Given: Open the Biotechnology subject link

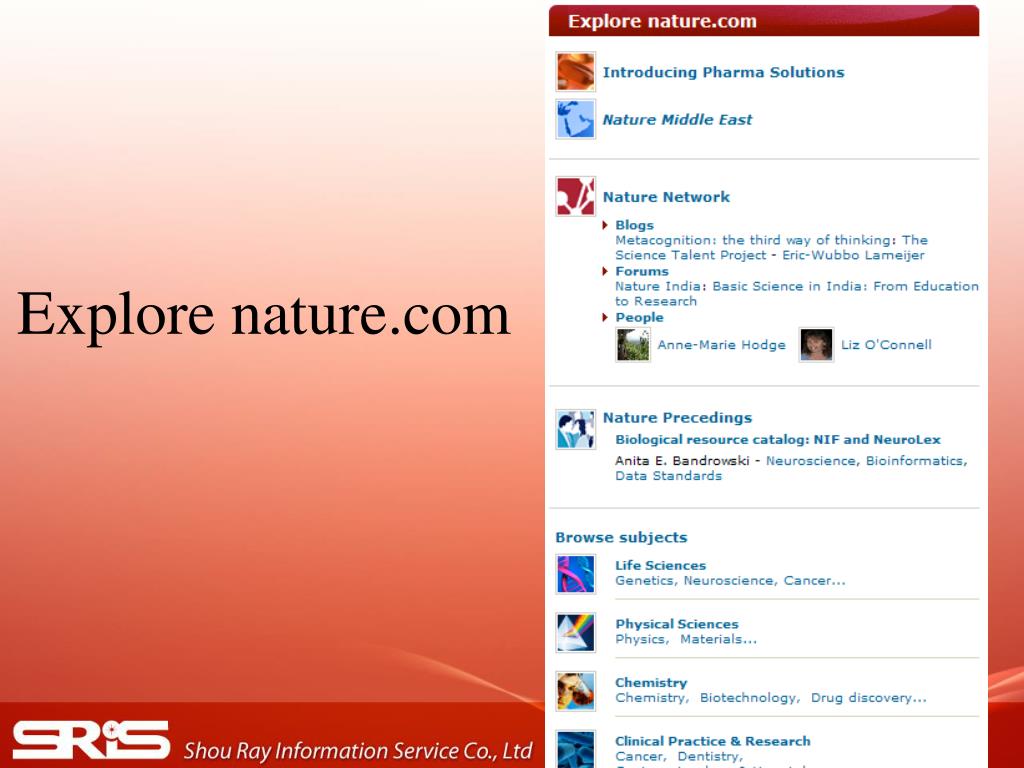Looking at the screenshot, I should click(748, 698).
